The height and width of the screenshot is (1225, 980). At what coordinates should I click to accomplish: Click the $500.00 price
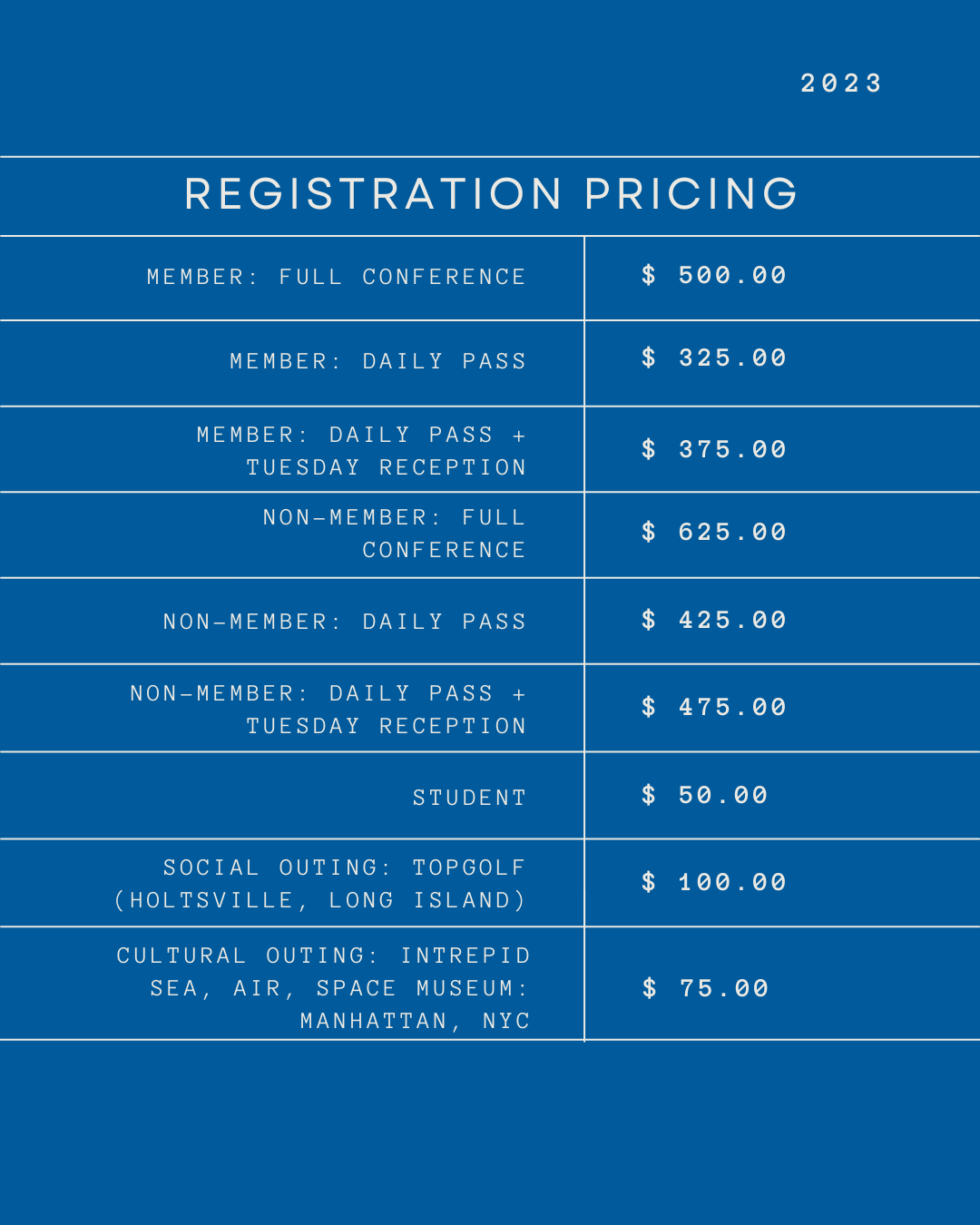714,275
